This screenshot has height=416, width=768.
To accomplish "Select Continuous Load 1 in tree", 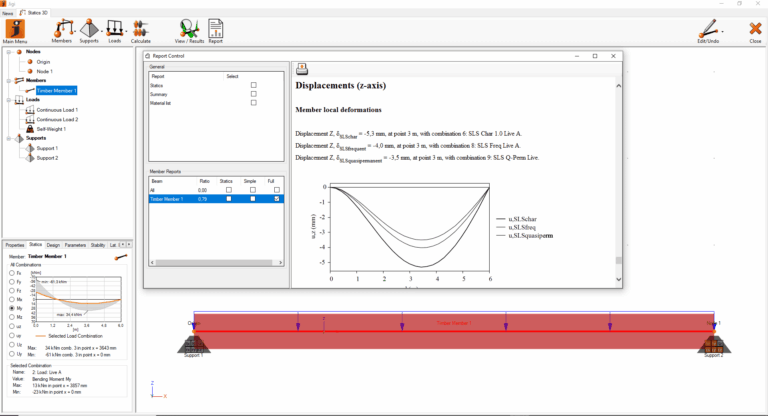I will coord(57,110).
